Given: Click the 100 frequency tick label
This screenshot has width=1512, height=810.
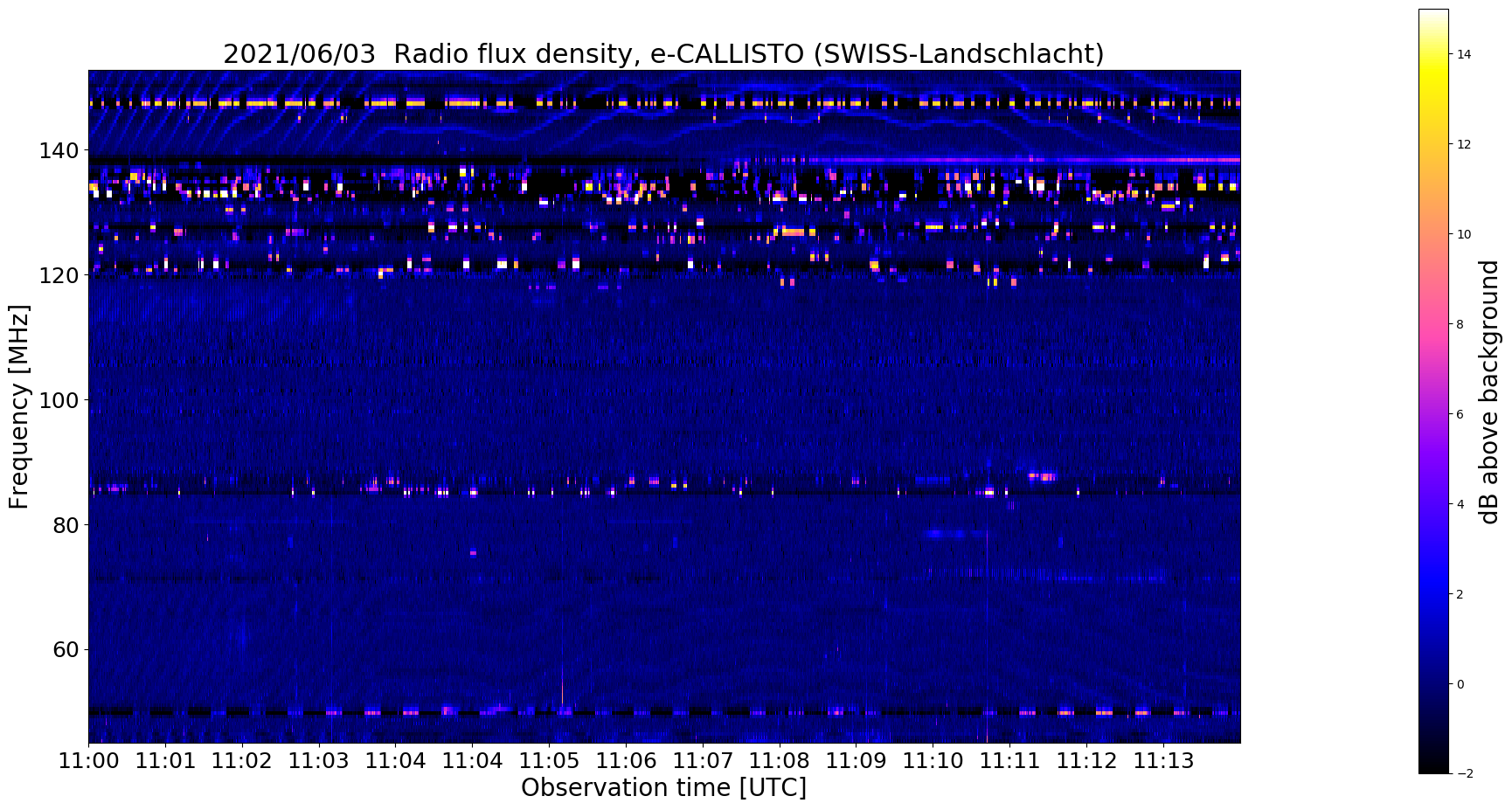Looking at the screenshot, I should [59, 400].
